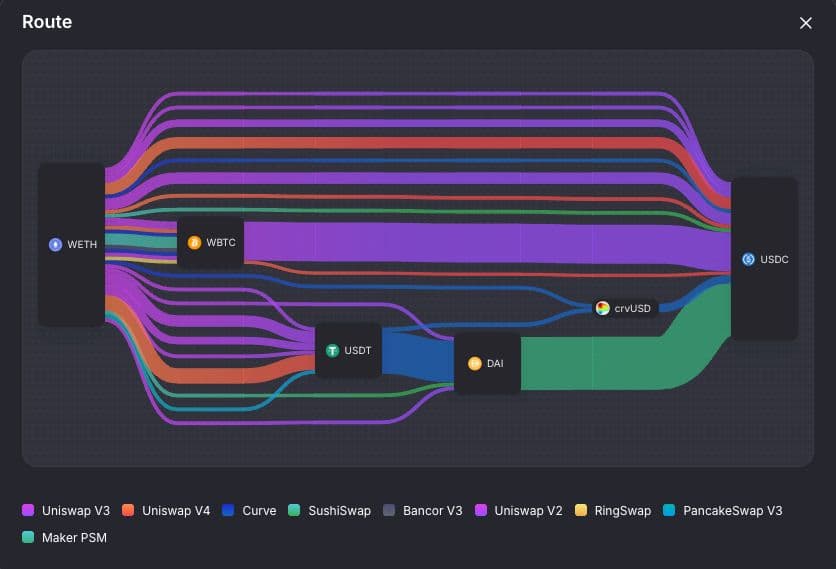The height and width of the screenshot is (569, 836).
Task: Click the Uniswap V4 orange legend swatch
Action: click(x=128, y=510)
